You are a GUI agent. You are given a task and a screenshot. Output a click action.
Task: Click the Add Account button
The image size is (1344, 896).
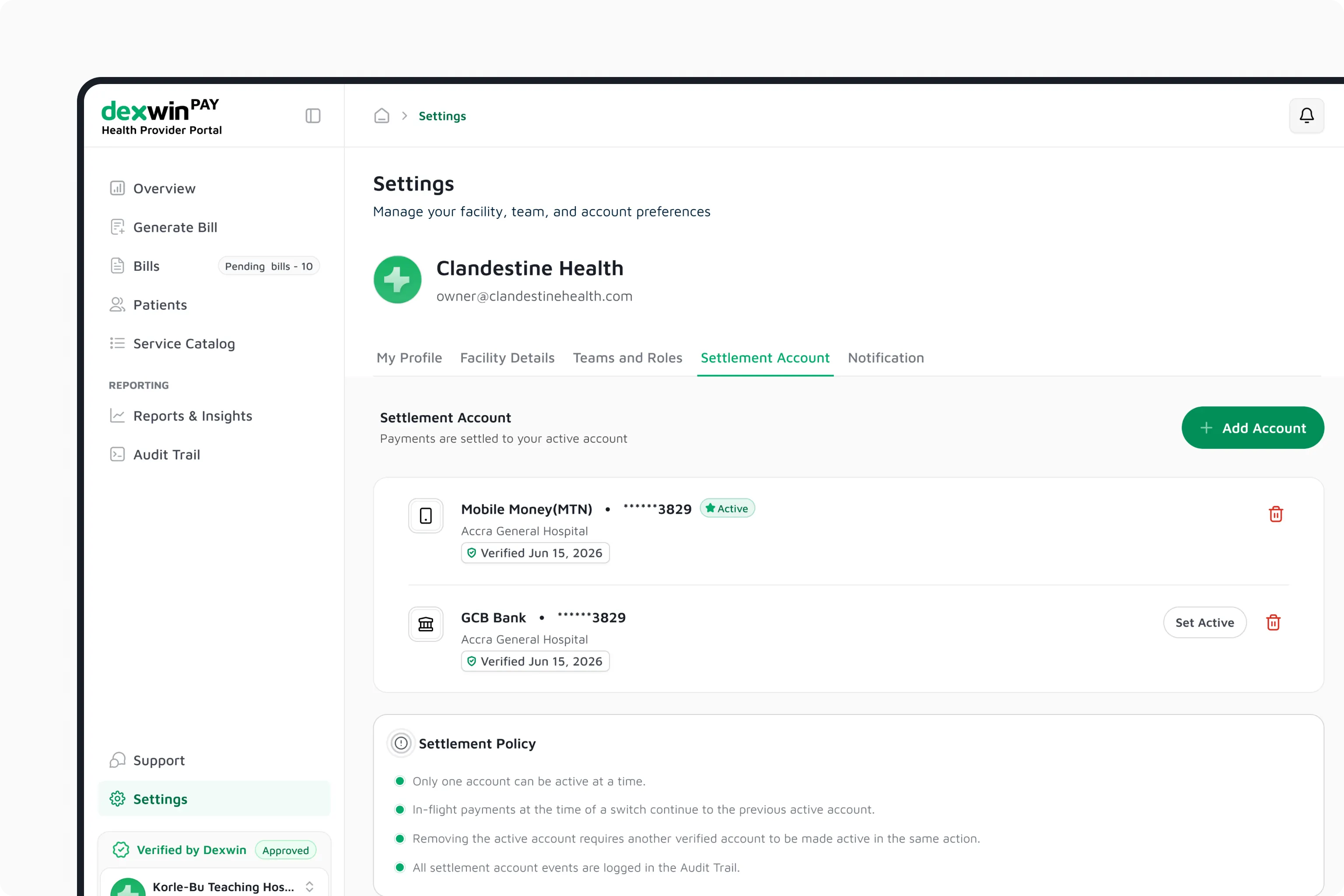(1253, 427)
